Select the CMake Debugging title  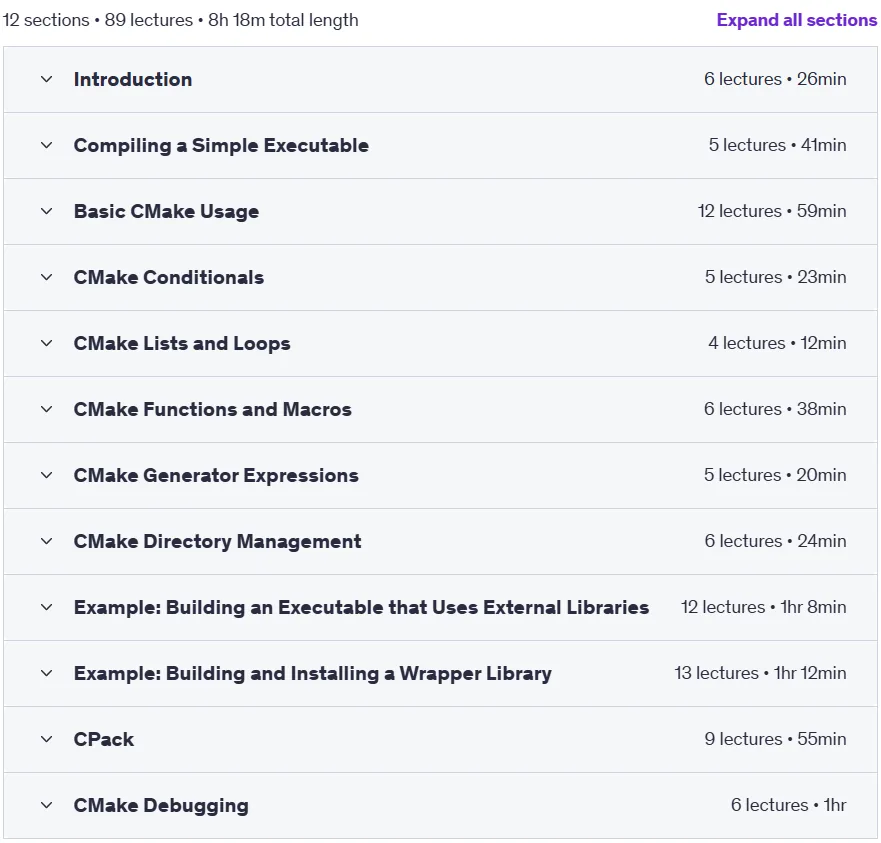coord(161,805)
